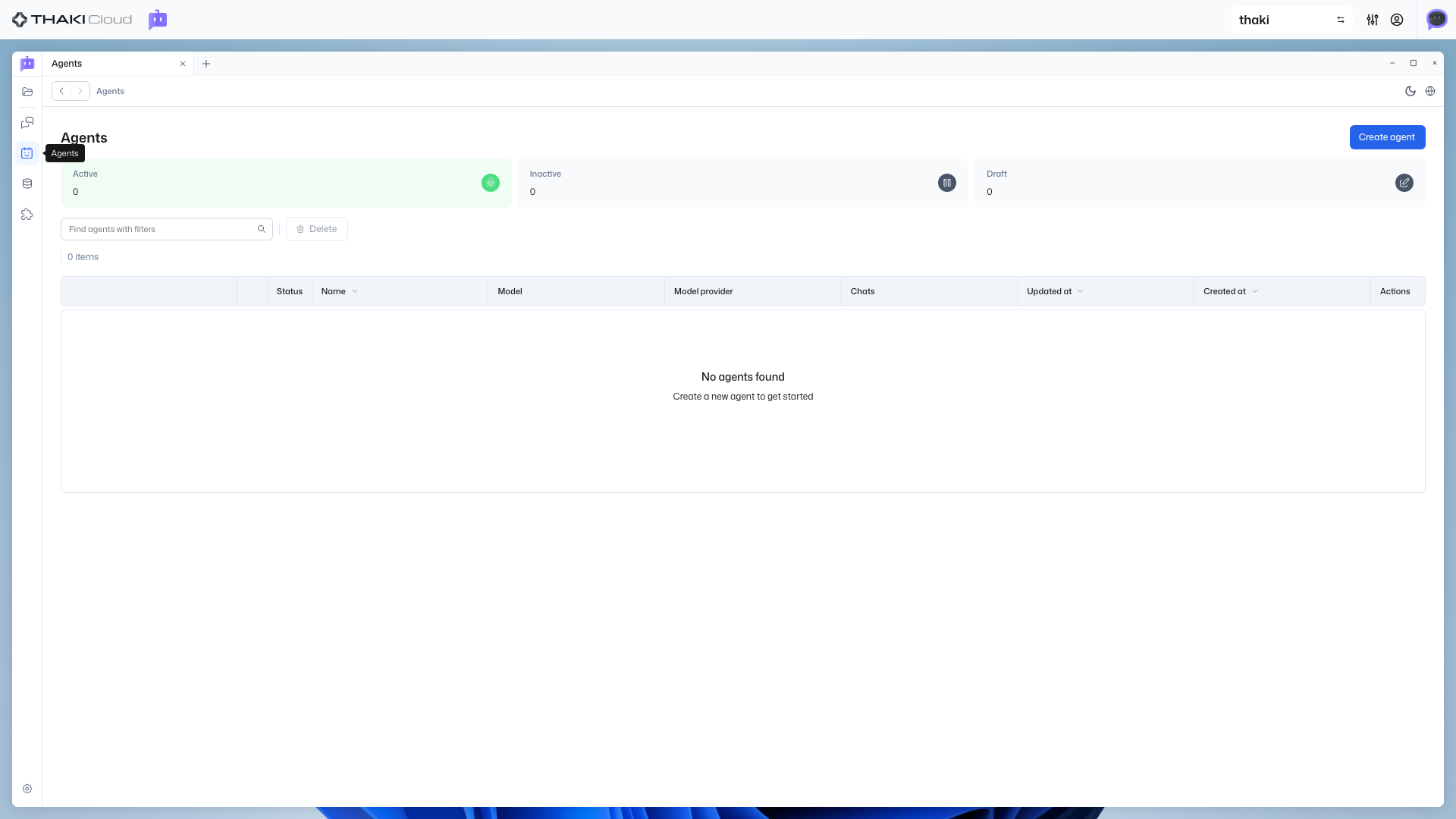Toggle dark mode moon icon
1456x819 pixels.
point(1410,91)
